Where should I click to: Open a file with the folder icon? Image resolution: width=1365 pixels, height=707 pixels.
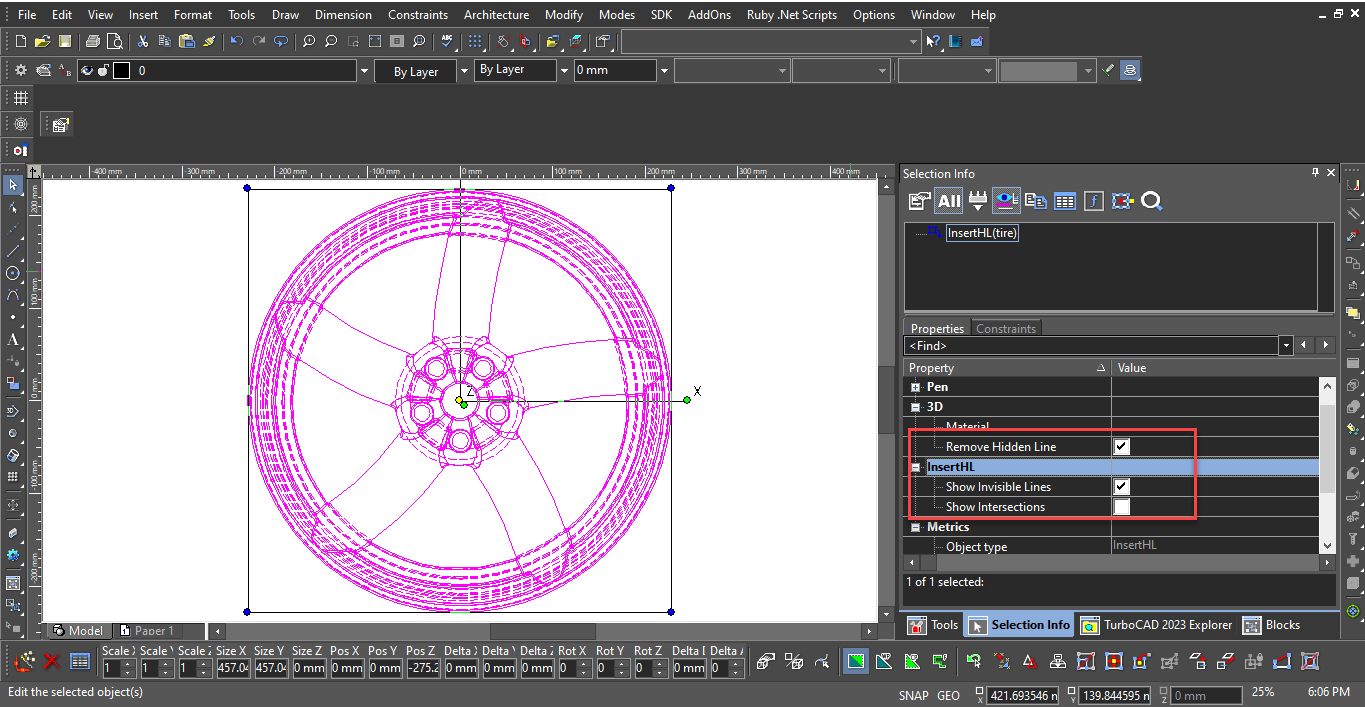tap(42, 41)
